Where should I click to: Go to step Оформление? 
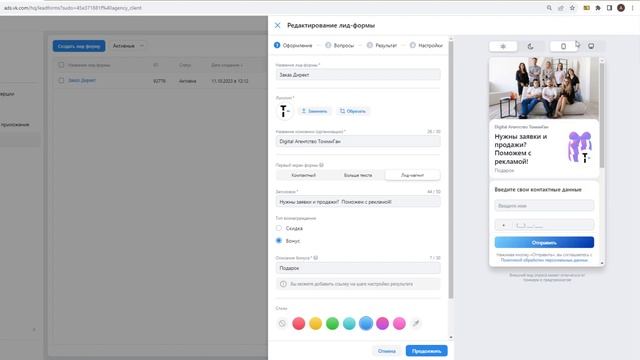coord(293,45)
